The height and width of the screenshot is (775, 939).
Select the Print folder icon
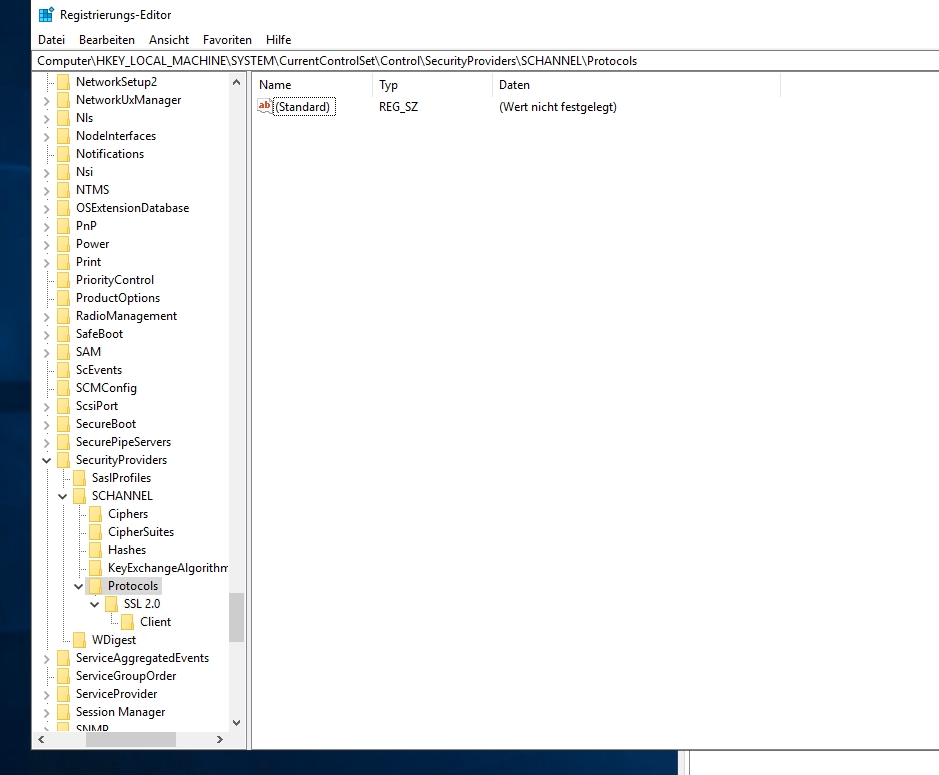coord(63,262)
